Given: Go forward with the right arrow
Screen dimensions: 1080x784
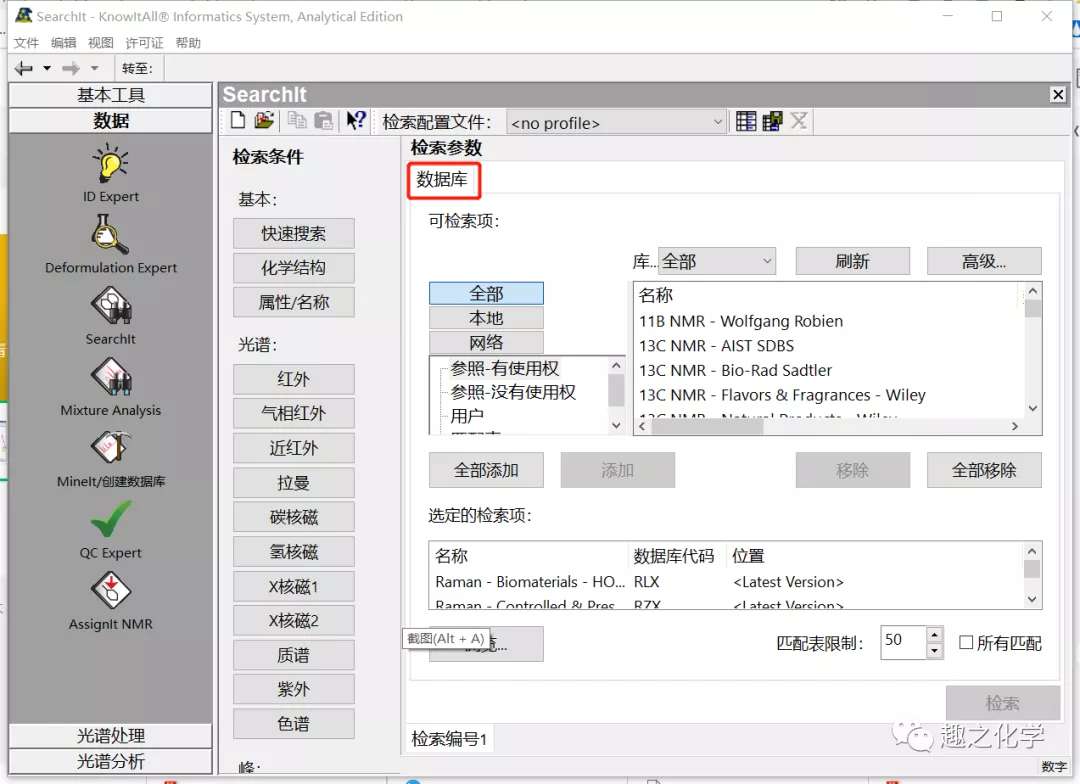Looking at the screenshot, I should pyautogui.click(x=71, y=68).
